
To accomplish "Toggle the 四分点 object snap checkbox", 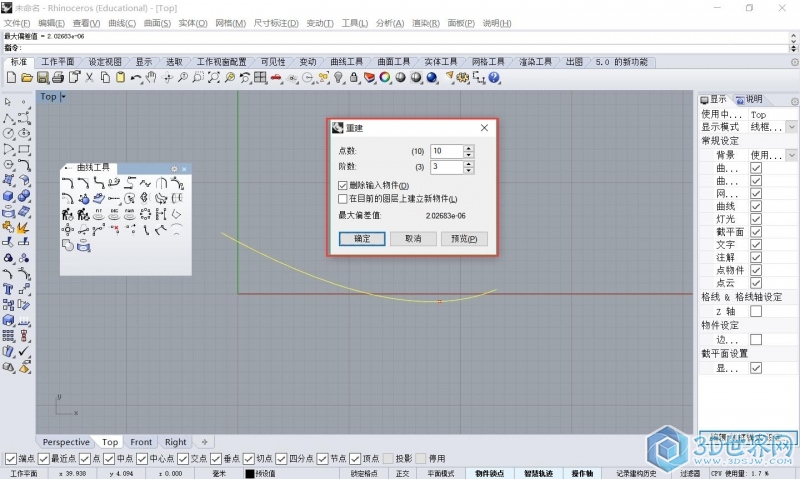I will tap(281, 459).
